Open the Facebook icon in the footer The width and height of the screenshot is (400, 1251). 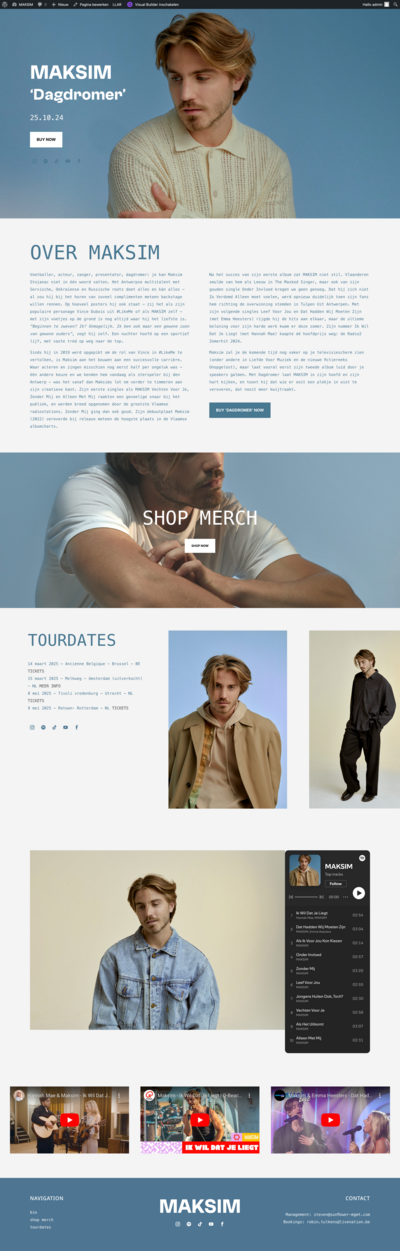click(222, 1223)
